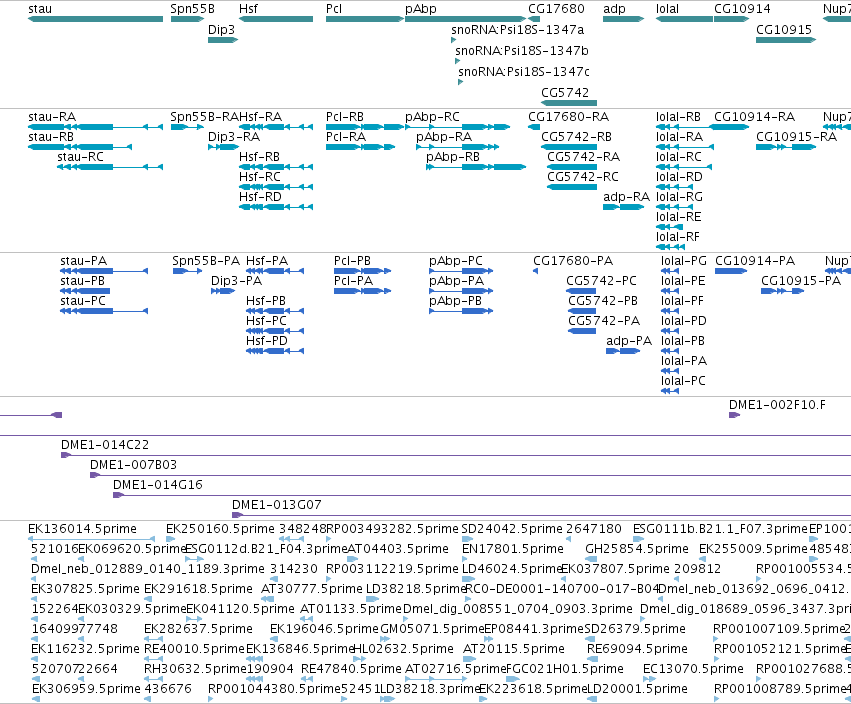Select transcript Dip3-RA
851x704 pixels.
[223, 147]
